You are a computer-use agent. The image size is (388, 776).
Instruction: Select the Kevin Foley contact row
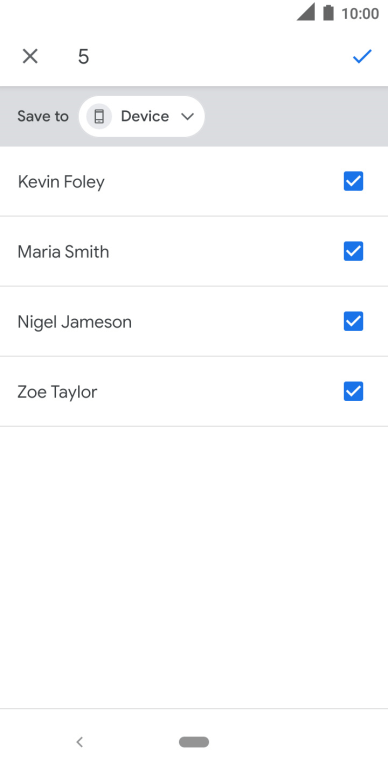194,181
